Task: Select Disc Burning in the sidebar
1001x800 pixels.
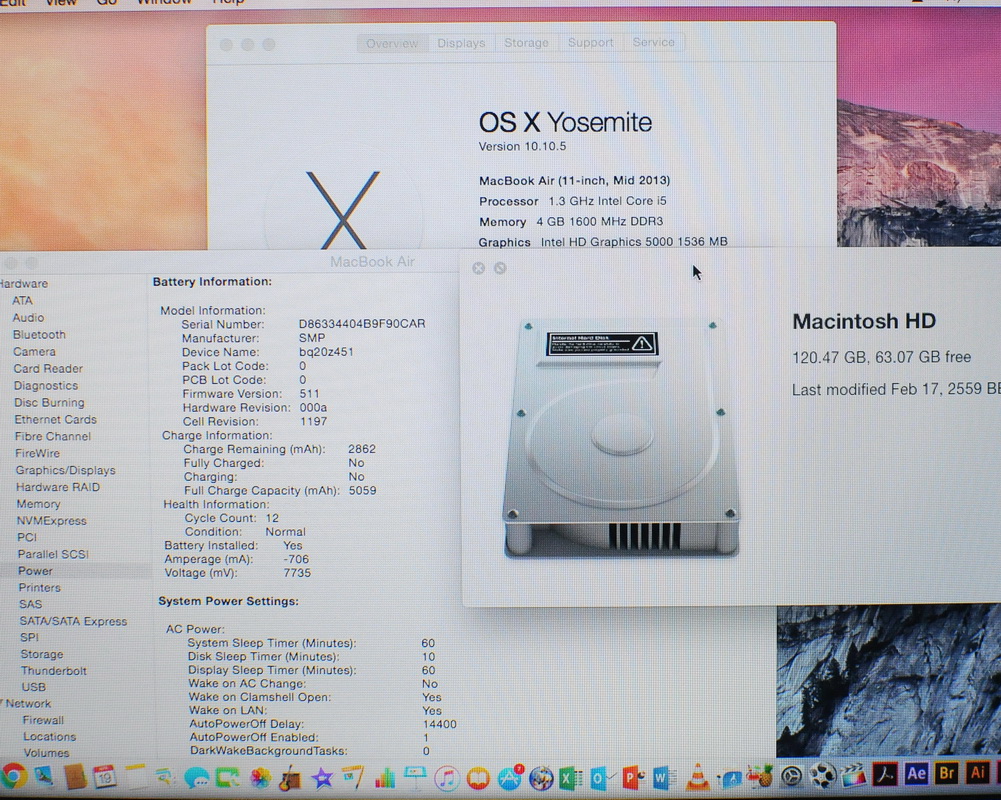Action: pos(49,402)
